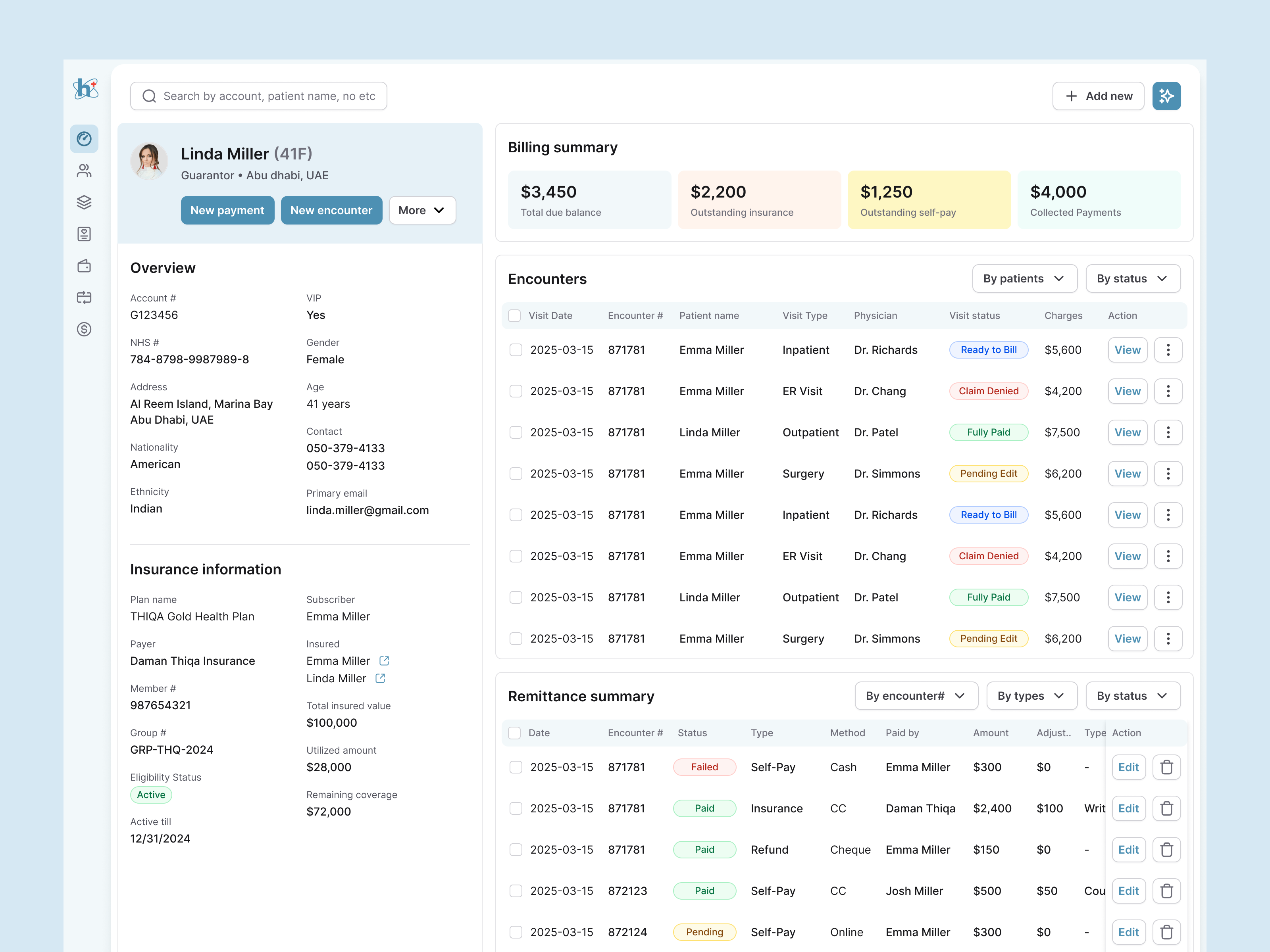Check the first ER Visit encounter row
Viewport: 1270px width, 952px height.
(x=516, y=392)
